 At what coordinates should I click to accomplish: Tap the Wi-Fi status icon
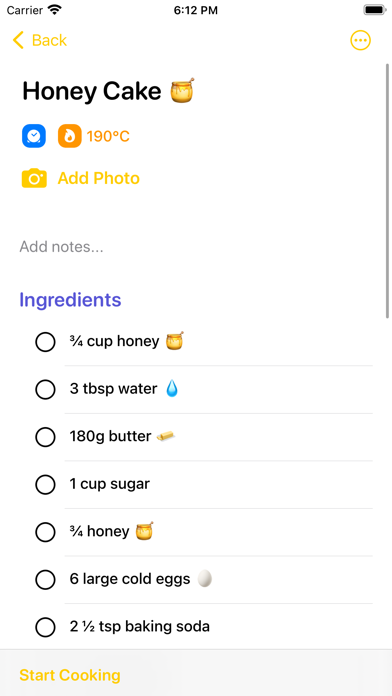(55, 10)
